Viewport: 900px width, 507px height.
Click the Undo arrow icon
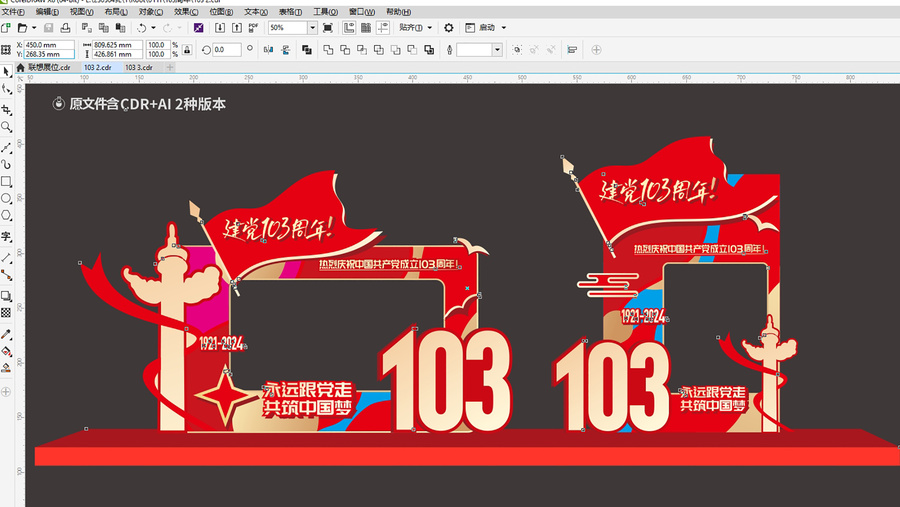pos(141,28)
